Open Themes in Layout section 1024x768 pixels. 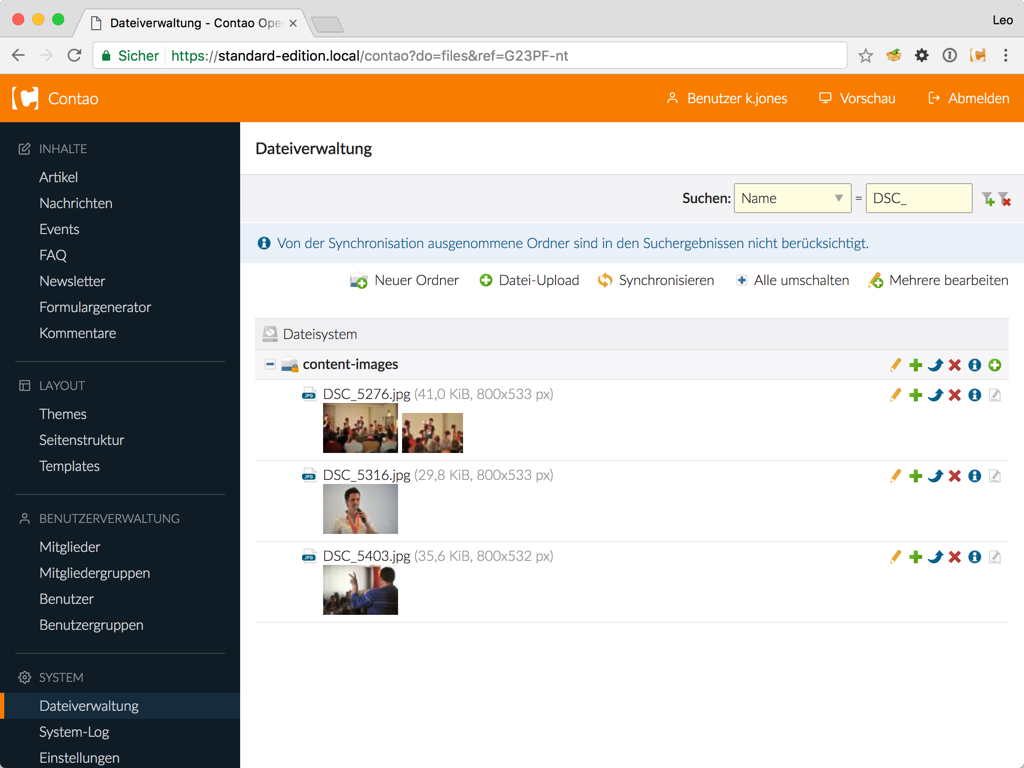(63, 414)
